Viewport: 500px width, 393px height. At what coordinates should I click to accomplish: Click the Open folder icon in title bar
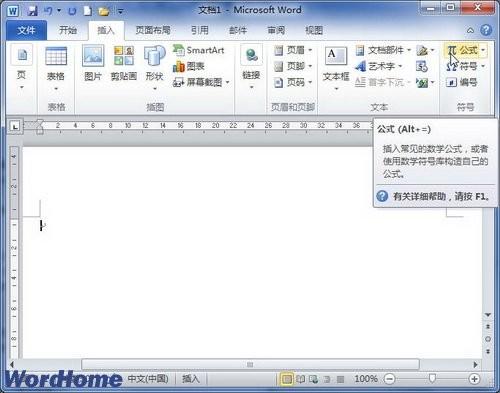[x=104, y=11]
